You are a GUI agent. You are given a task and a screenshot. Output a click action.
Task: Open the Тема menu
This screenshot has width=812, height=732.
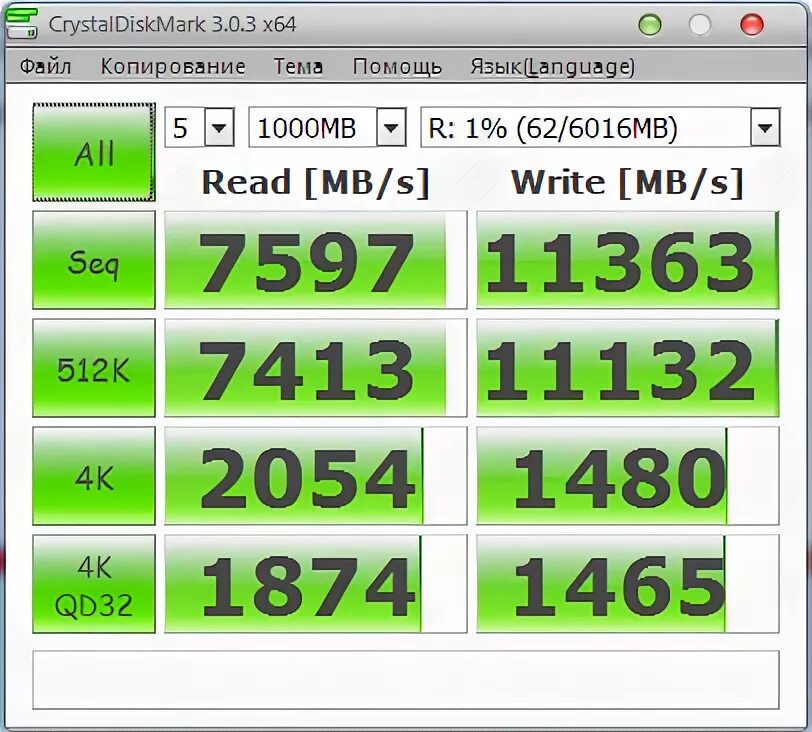(x=298, y=66)
